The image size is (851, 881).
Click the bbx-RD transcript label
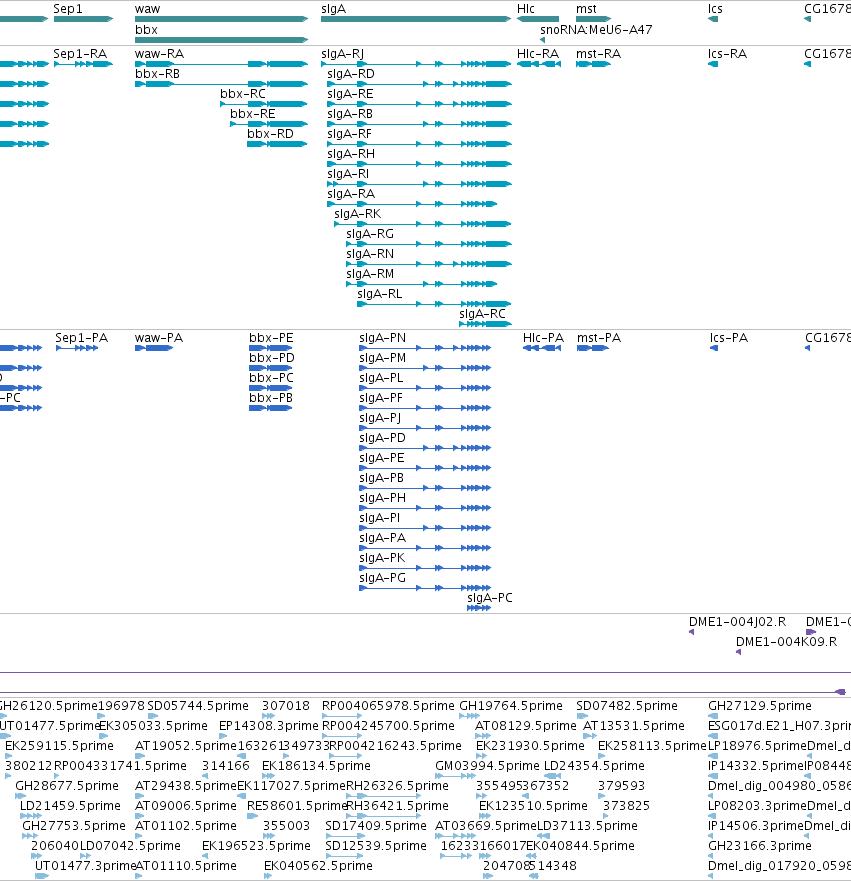[x=270, y=134]
